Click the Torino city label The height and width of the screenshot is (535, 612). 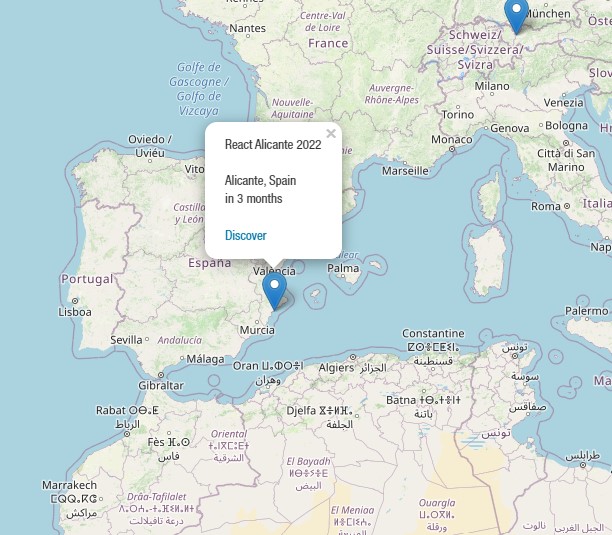coord(458,114)
